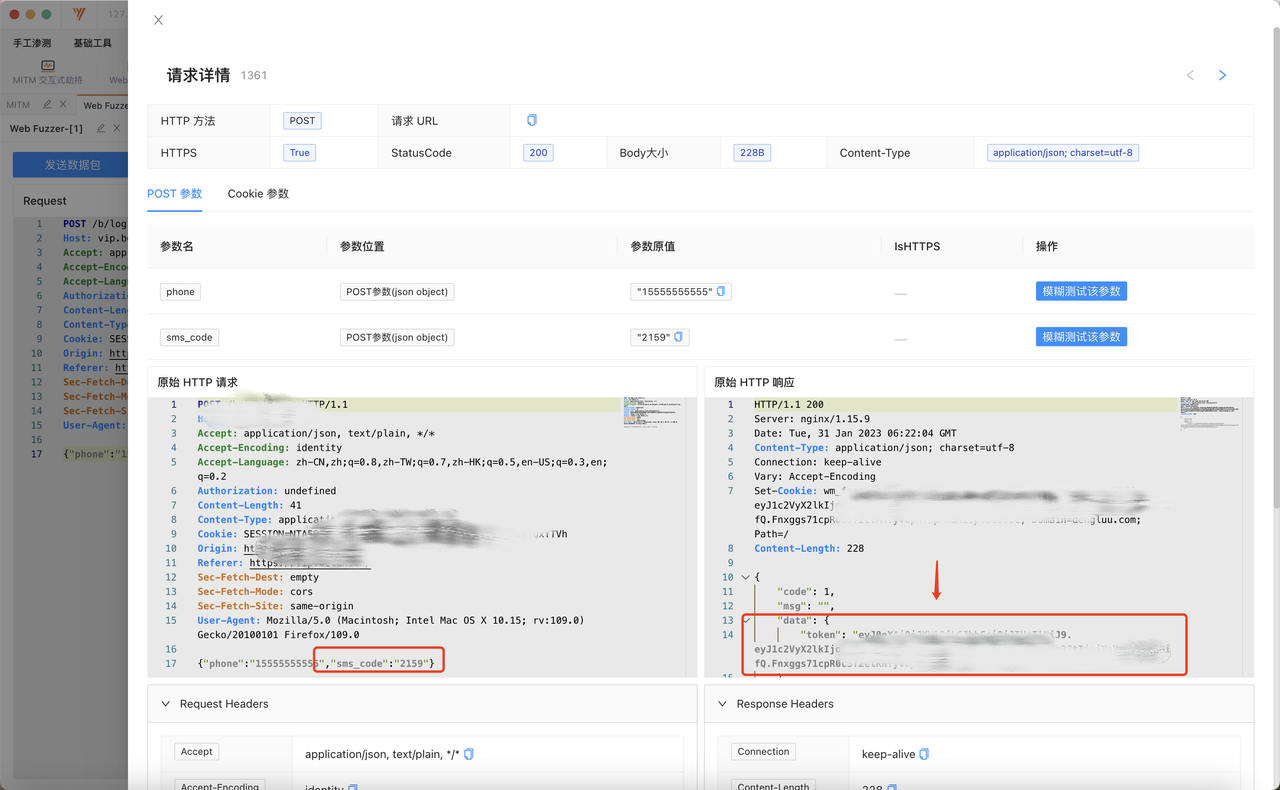Click 模糊测试该参数 for the sms_code row

pos(1081,337)
